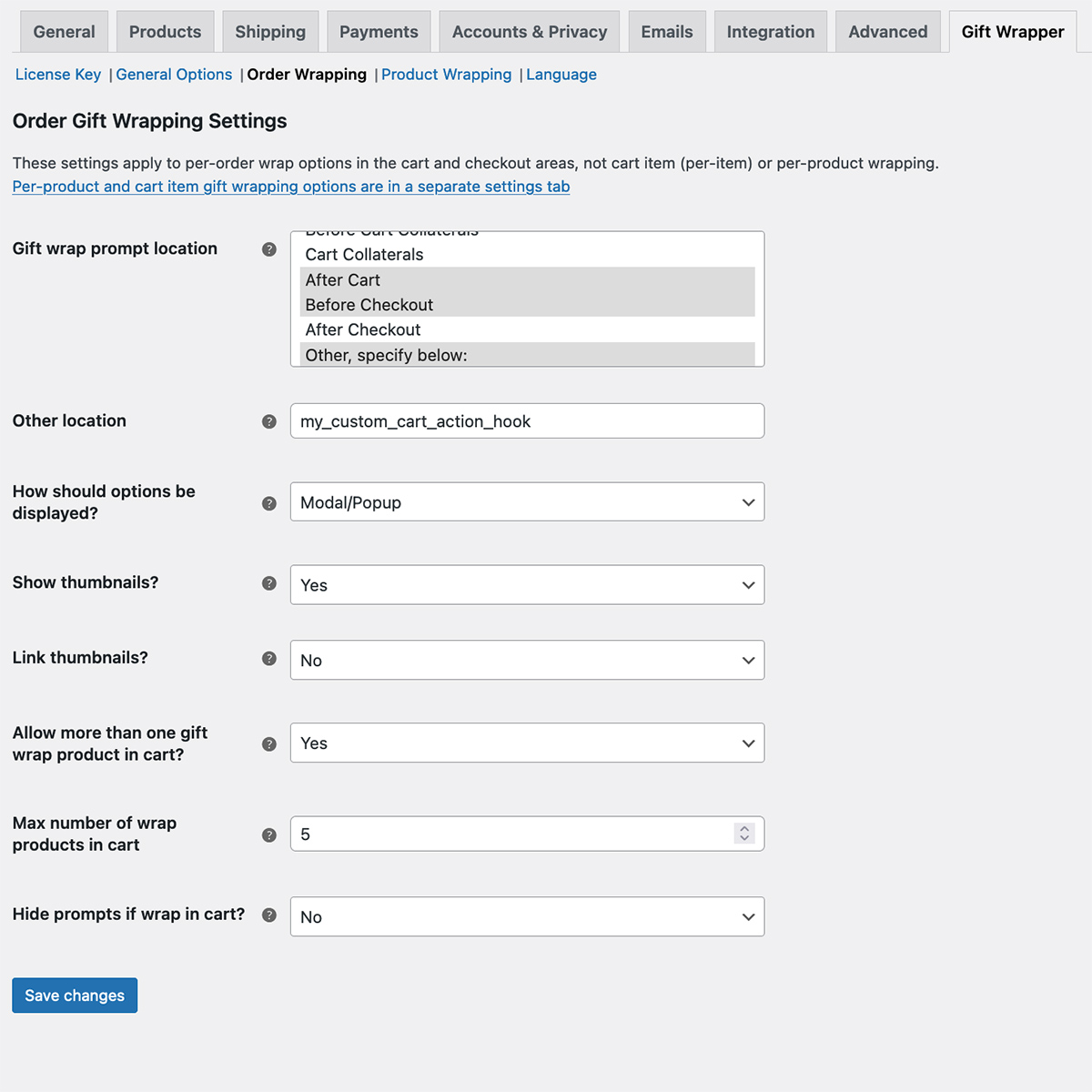The height and width of the screenshot is (1092, 1092).
Task: Open Hide prompts if wrap in cart dropdown
Action: [527, 917]
